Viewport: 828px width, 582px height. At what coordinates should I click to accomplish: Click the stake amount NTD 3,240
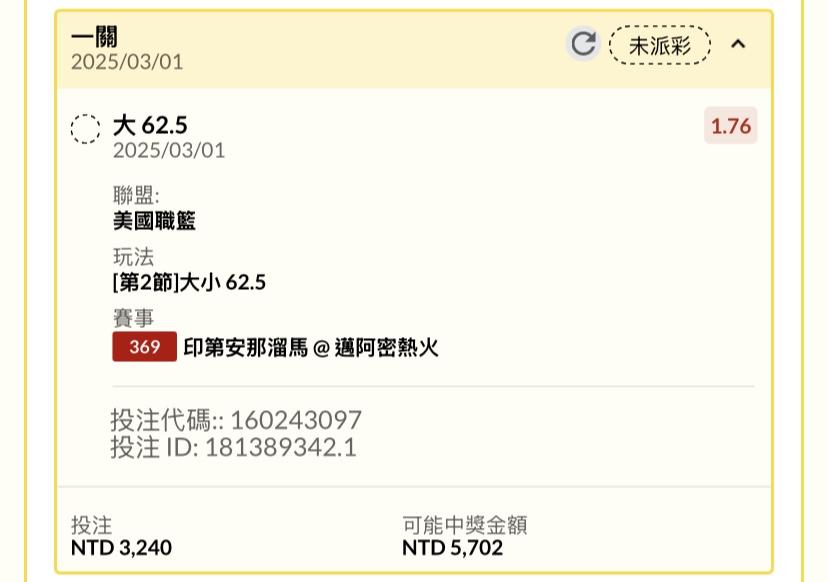121,548
